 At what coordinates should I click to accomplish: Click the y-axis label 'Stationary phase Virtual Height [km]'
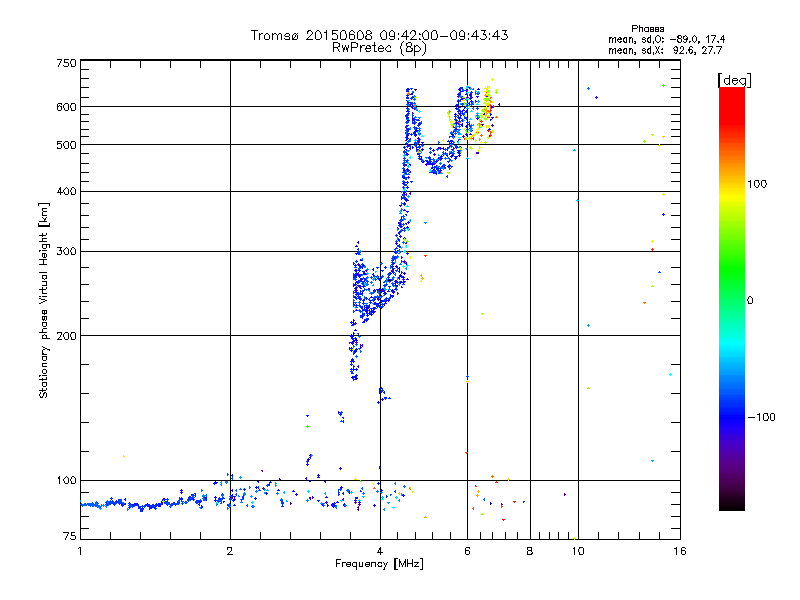pyautogui.click(x=44, y=301)
